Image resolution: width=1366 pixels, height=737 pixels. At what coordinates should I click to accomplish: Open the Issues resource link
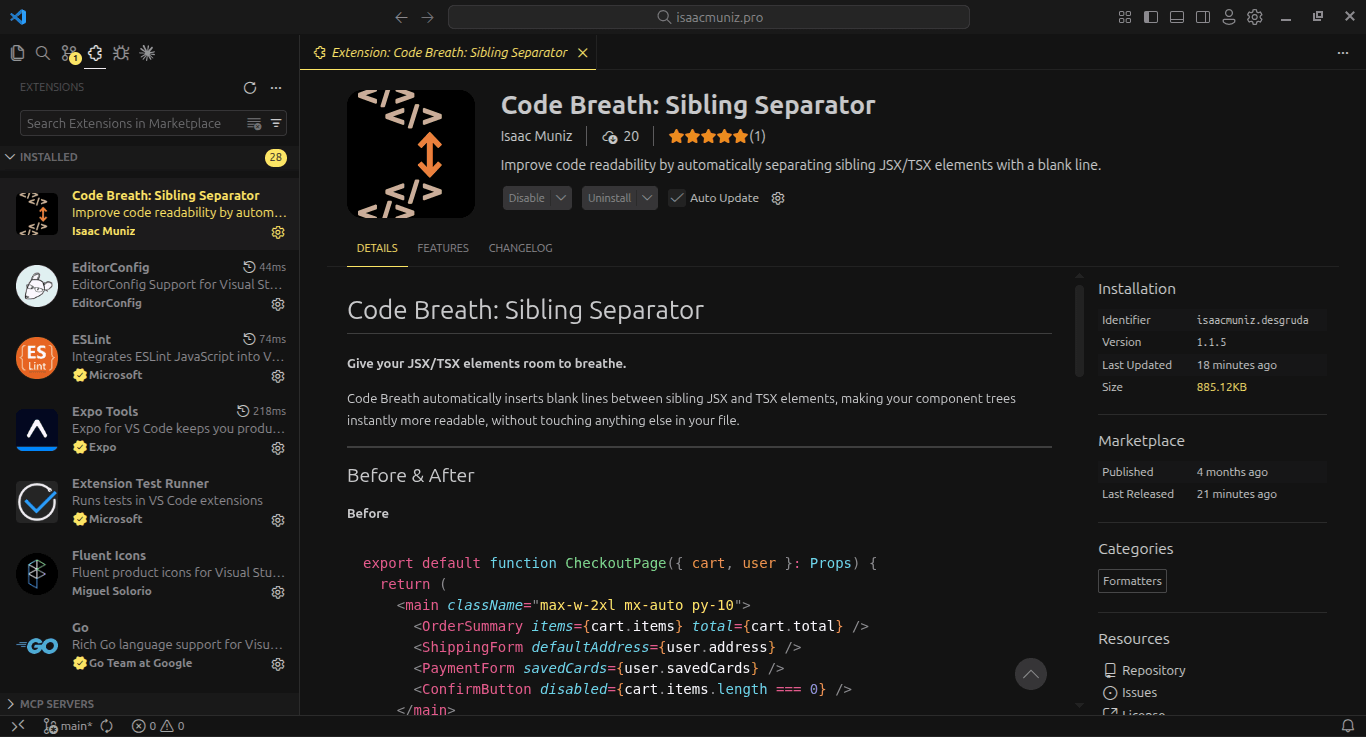click(1139, 692)
